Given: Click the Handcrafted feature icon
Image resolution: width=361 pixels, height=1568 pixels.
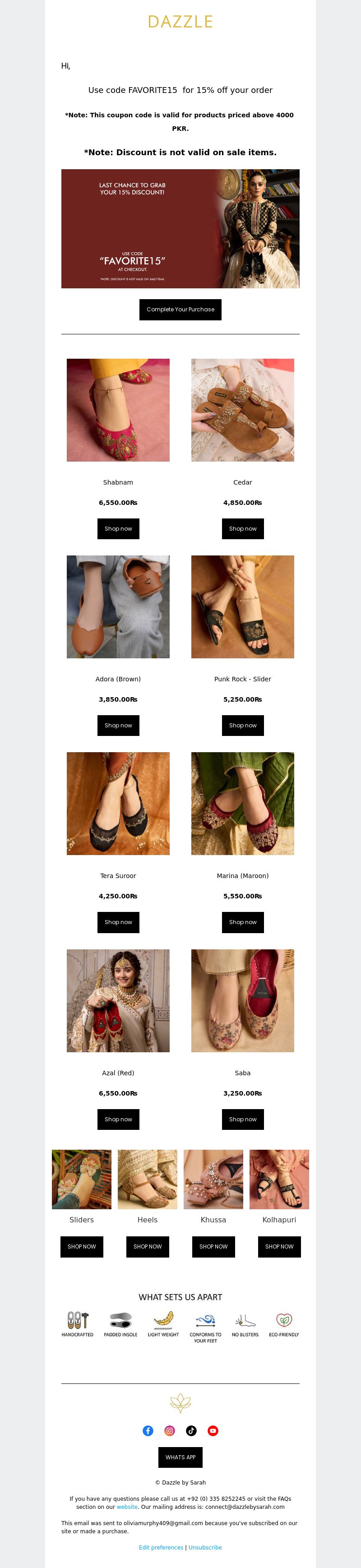Looking at the screenshot, I should point(77,1320).
